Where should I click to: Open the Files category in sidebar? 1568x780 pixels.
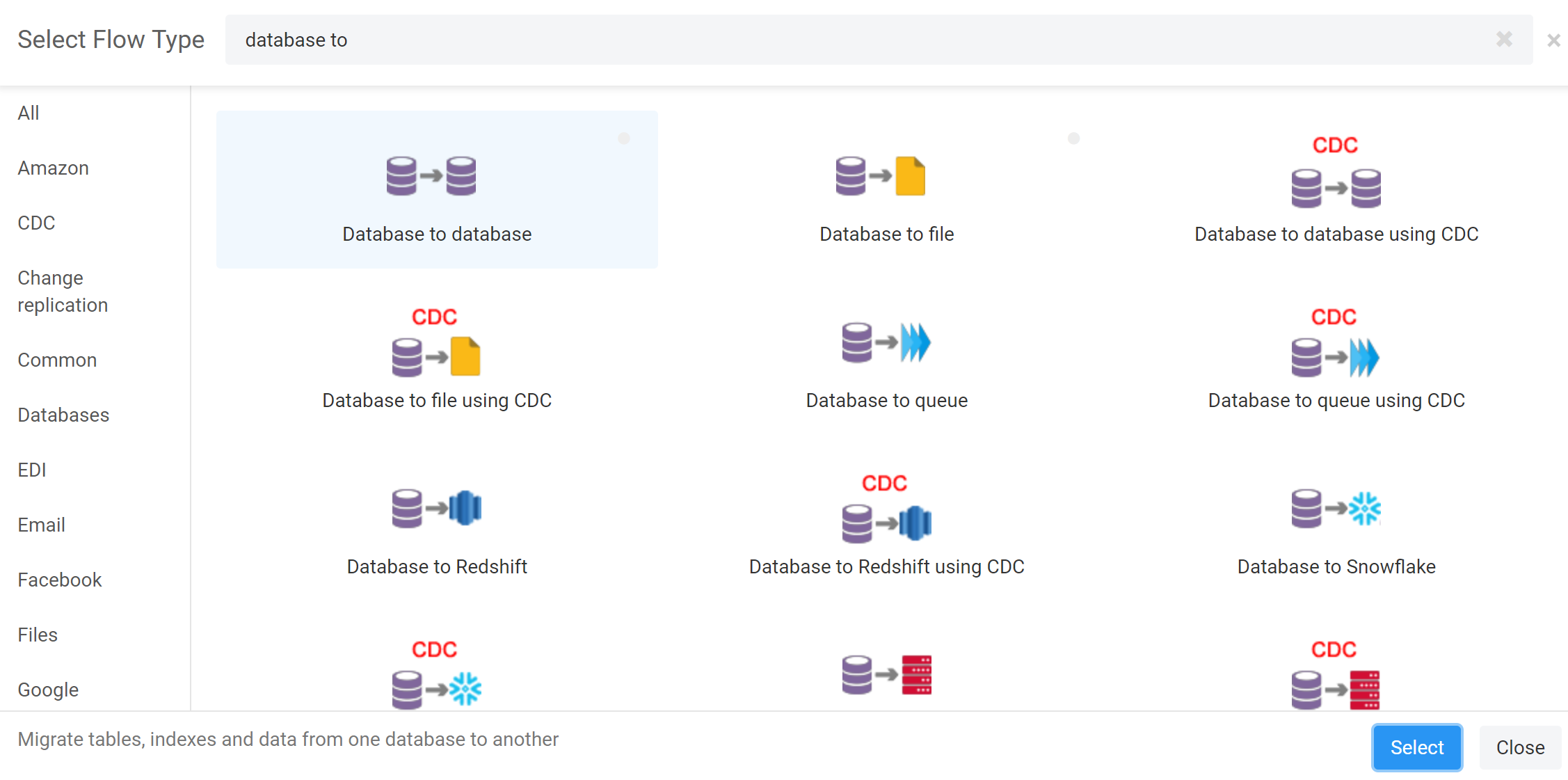pyautogui.click(x=38, y=635)
